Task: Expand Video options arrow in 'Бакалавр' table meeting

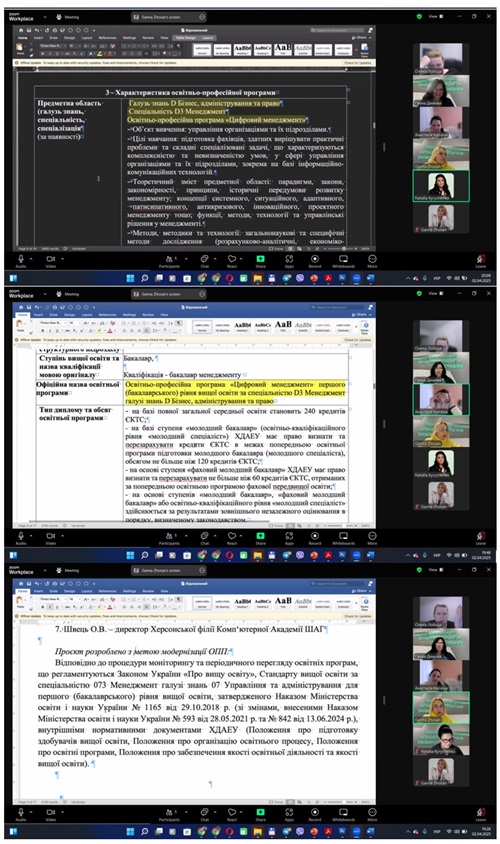Action: 62,534
